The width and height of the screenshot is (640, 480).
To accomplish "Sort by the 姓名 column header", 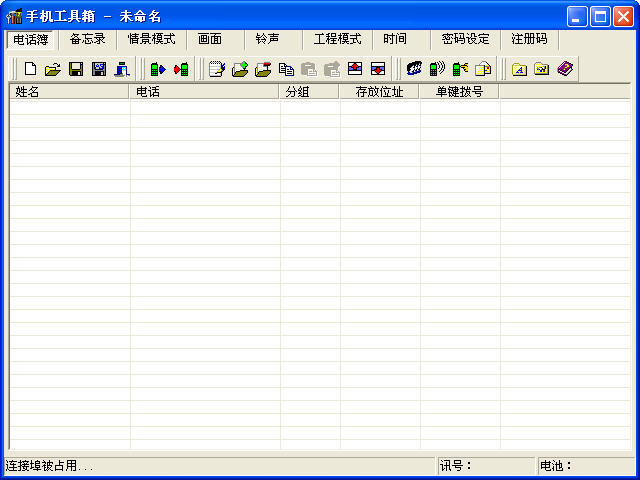I will (x=69, y=92).
